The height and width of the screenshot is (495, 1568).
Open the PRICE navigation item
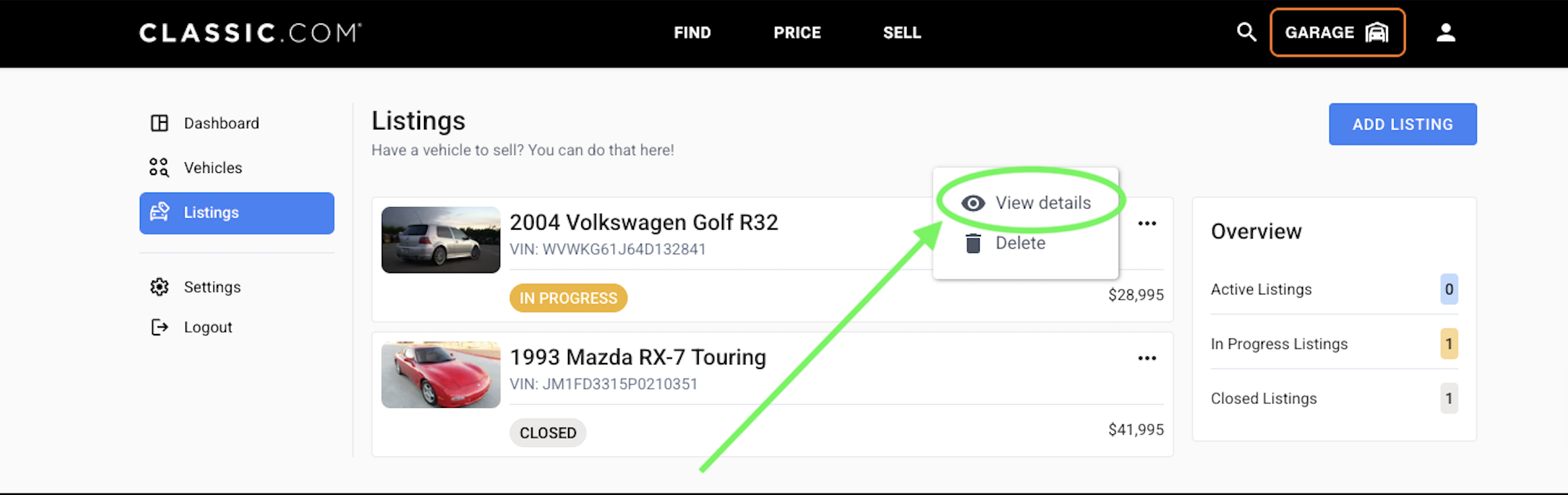pos(797,32)
